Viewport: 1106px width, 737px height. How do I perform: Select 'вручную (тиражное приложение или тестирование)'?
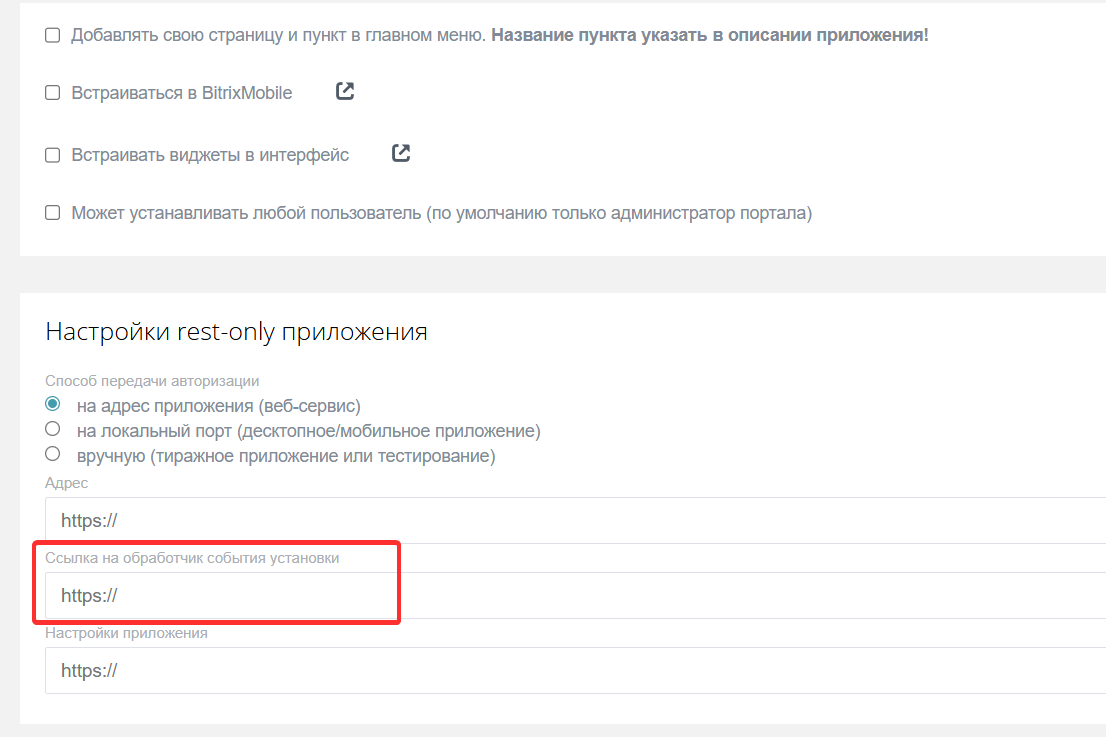[x=51, y=453]
